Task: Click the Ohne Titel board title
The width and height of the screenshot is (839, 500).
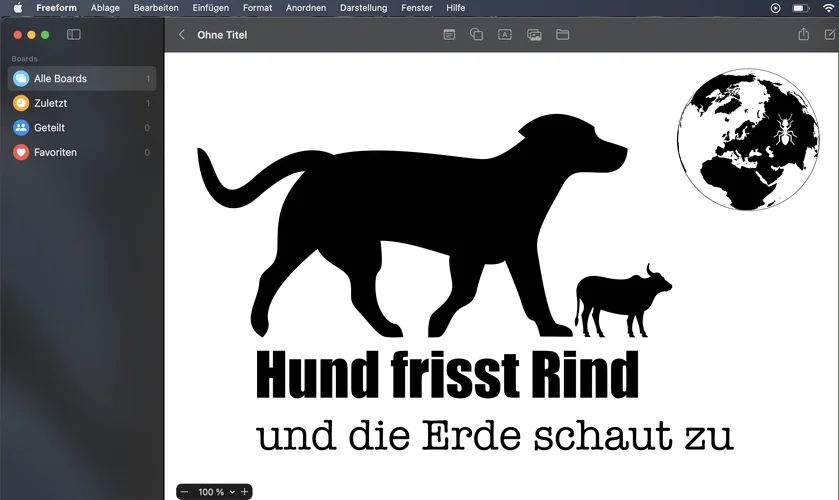Action: (x=222, y=35)
